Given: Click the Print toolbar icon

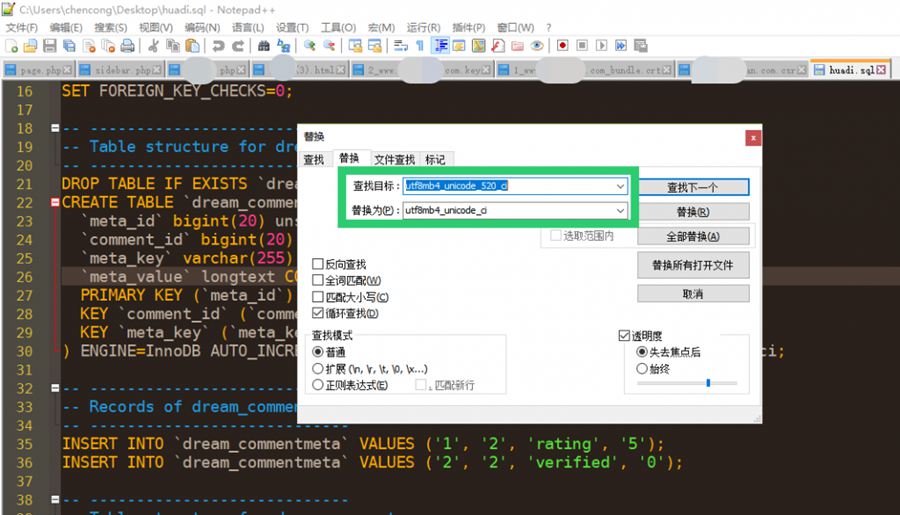Looking at the screenshot, I should coord(127,46).
